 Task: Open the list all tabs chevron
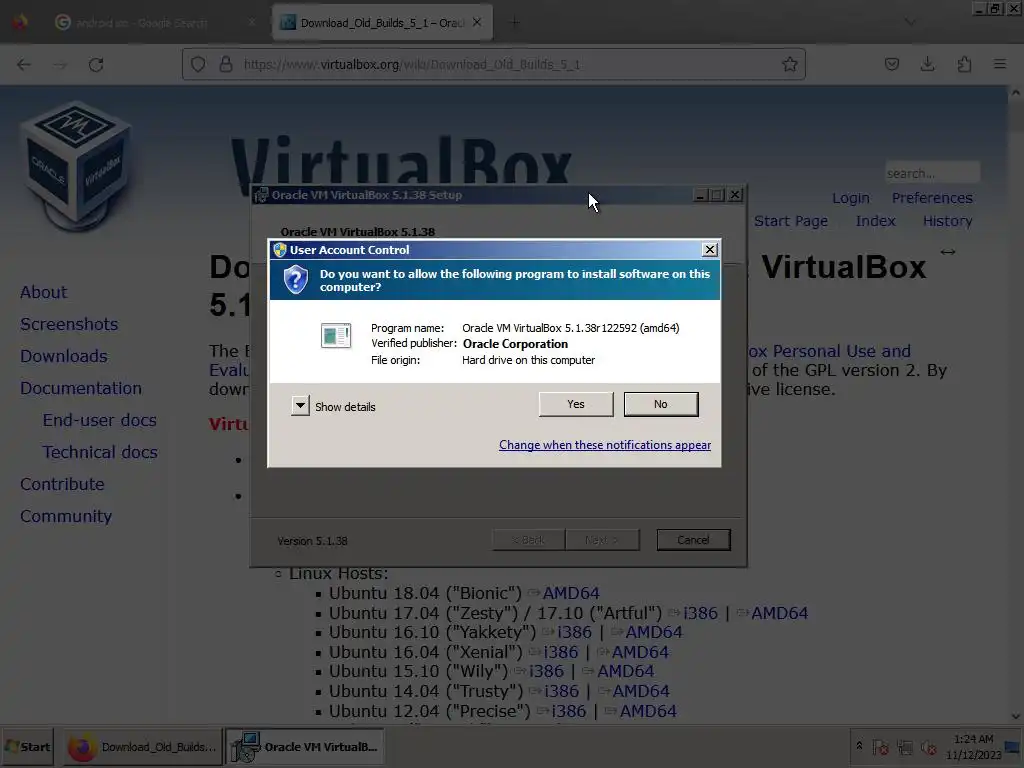[x=910, y=22]
